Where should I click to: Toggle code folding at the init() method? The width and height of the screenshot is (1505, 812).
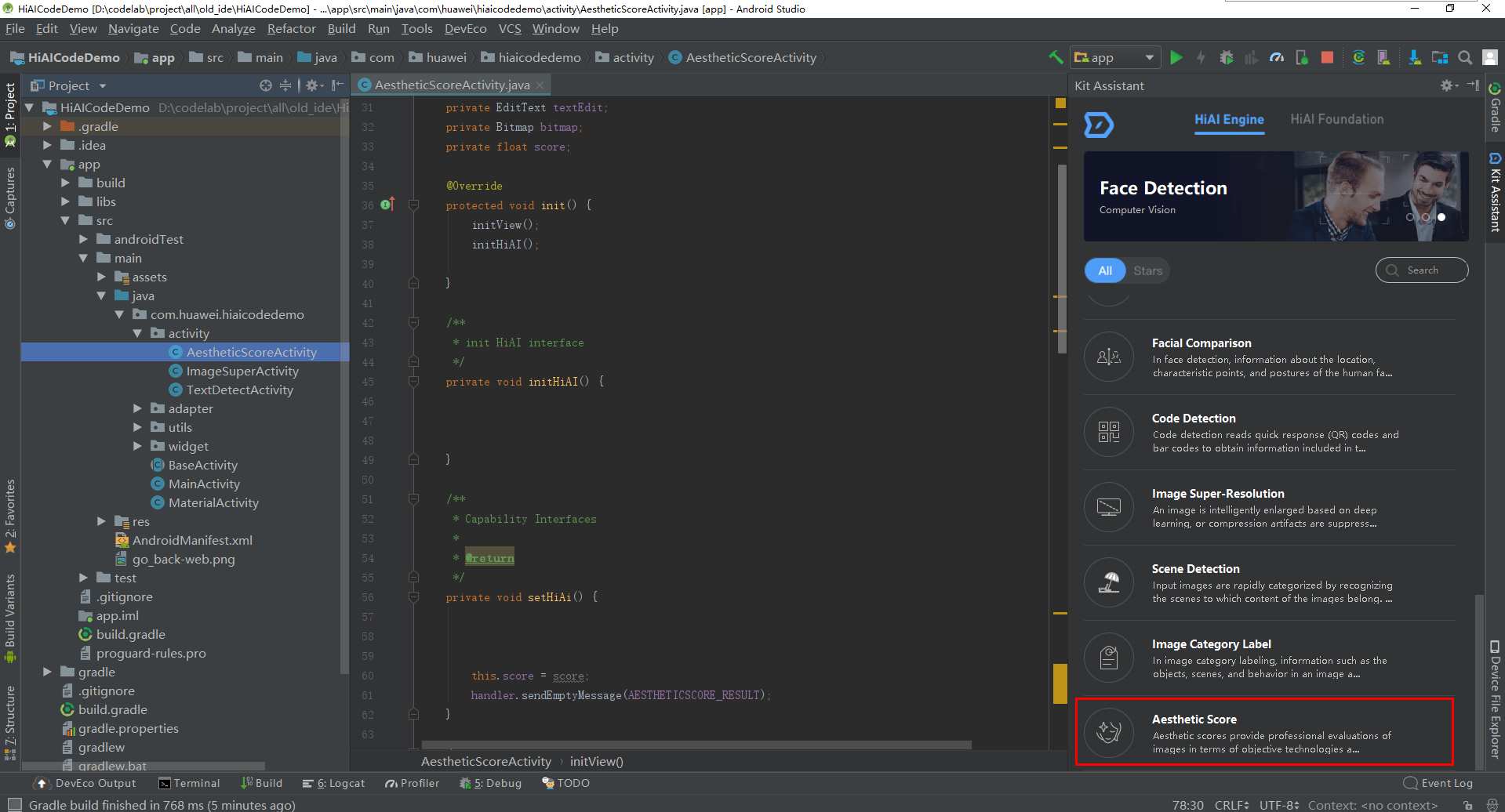pyautogui.click(x=413, y=205)
